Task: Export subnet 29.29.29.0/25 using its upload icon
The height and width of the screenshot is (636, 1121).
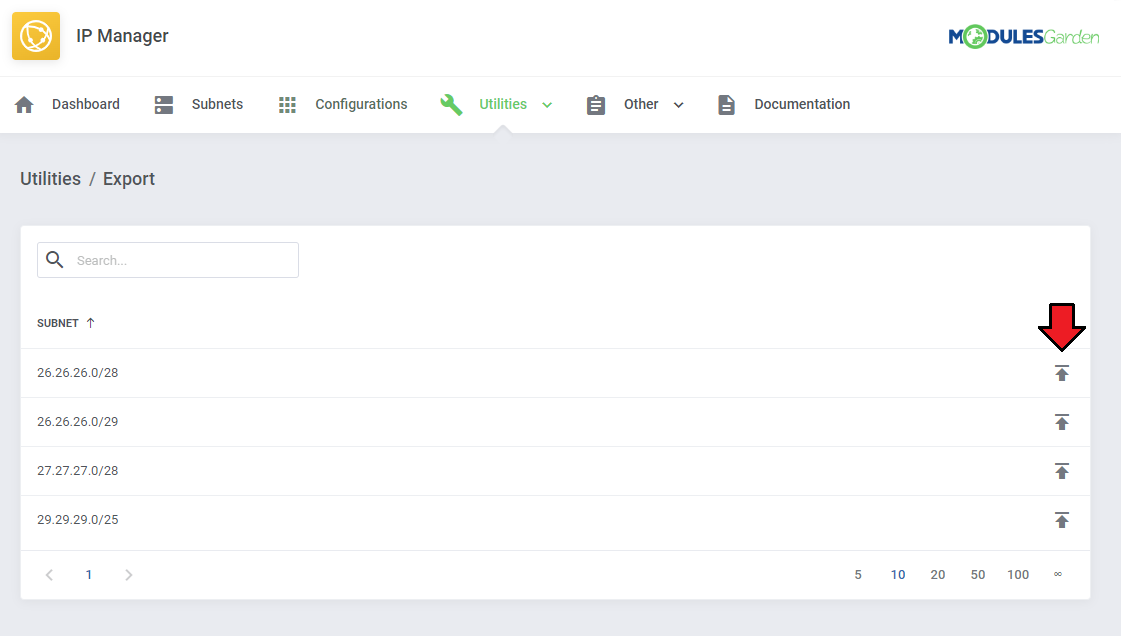Action: [1062, 520]
